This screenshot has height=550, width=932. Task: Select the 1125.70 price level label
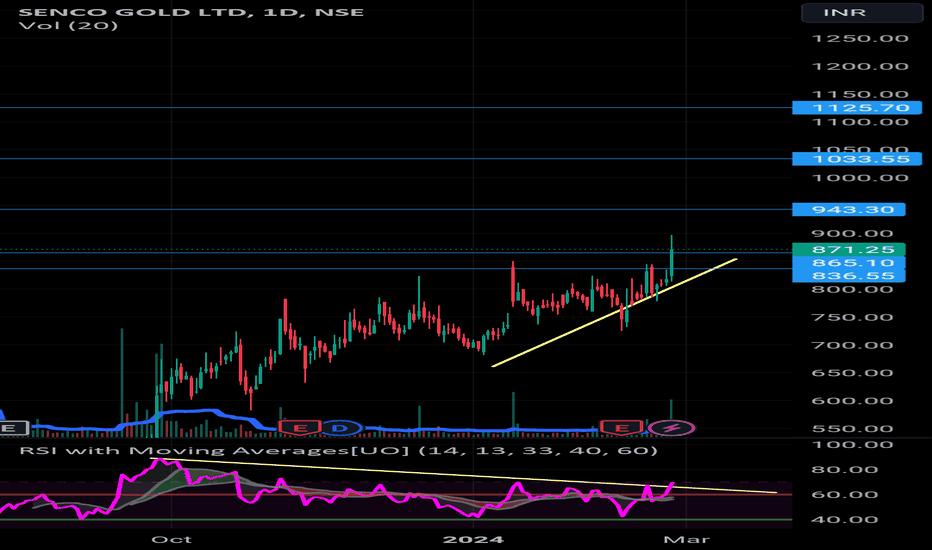(857, 108)
